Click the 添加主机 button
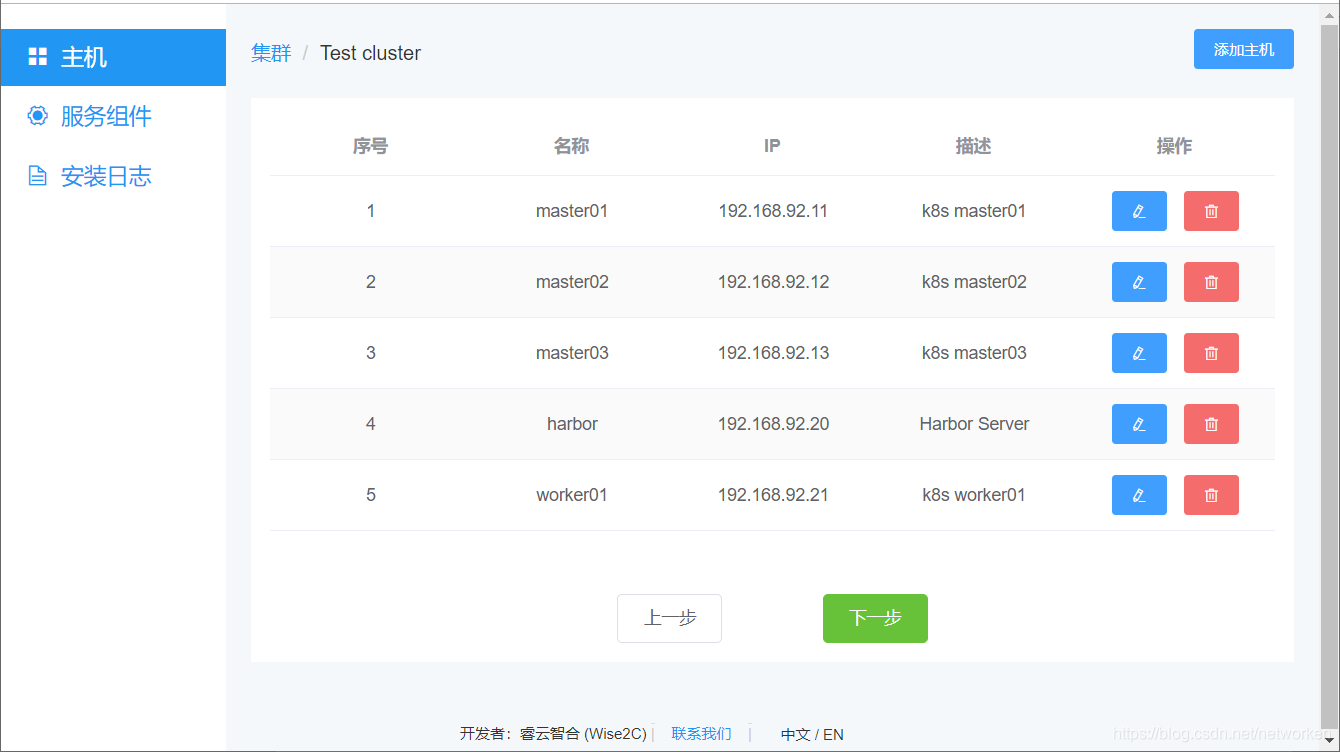 pyautogui.click(x=1243, y=49)
